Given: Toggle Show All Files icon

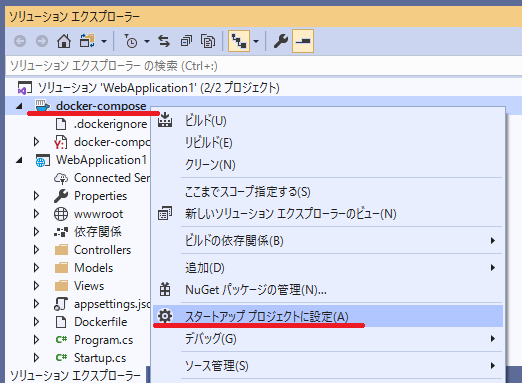Looking at the screenshot, I should tap(208, 41).
